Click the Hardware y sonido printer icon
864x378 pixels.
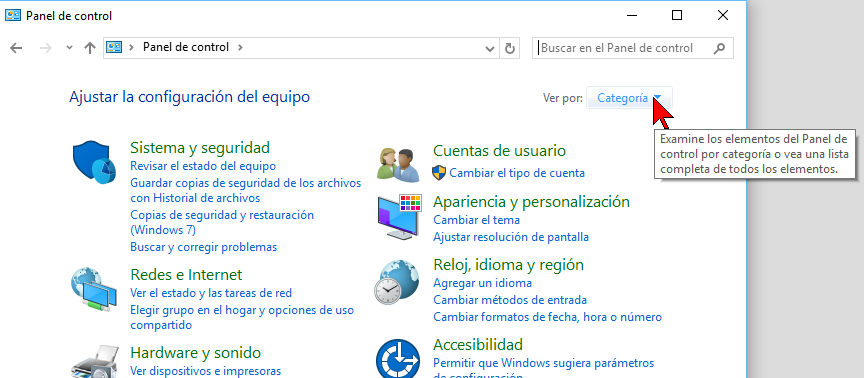point(95,361)
